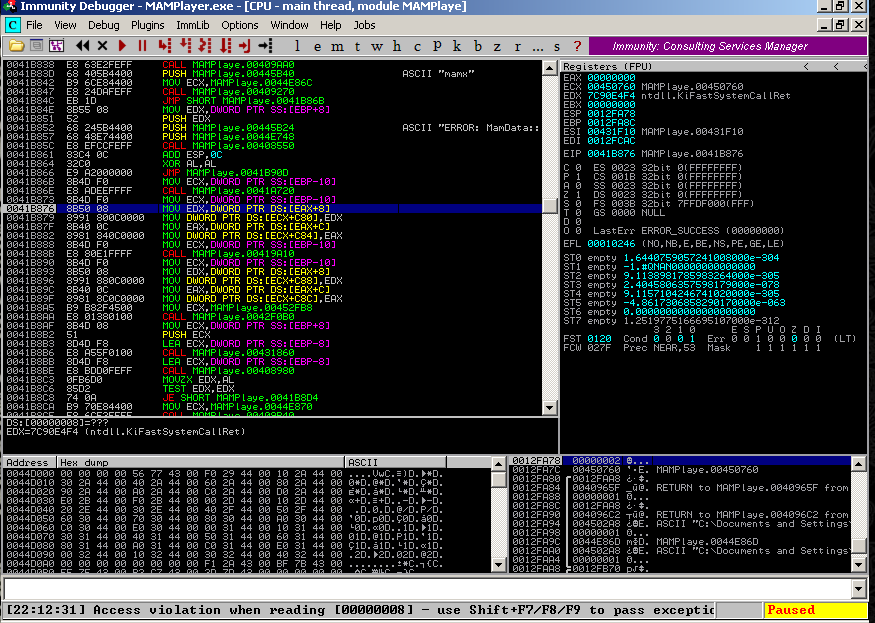This screenshot has width=875, height=623.
Task: Open the Help menu
Action: click(x=330, y=25)
